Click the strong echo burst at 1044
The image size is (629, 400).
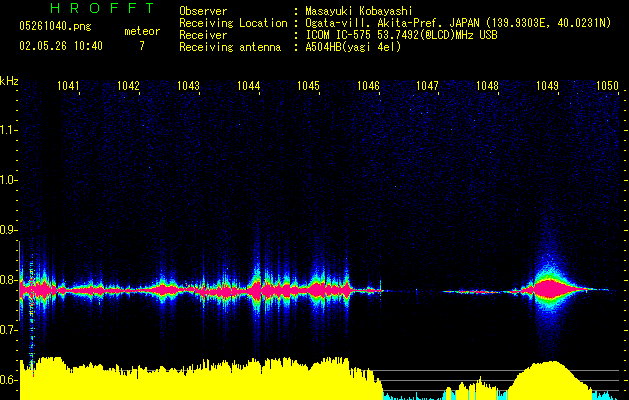click(257, 289)
